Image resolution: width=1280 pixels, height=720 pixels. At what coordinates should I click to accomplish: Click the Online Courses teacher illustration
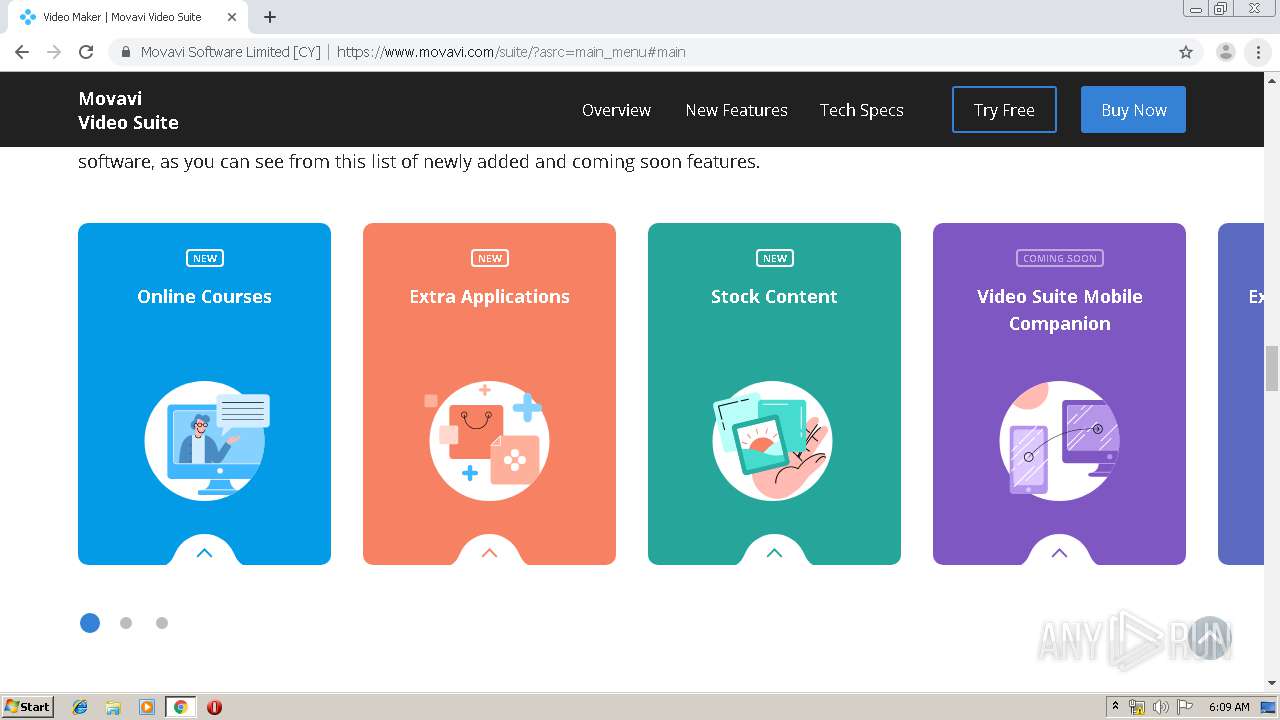[x=205, y=441]
